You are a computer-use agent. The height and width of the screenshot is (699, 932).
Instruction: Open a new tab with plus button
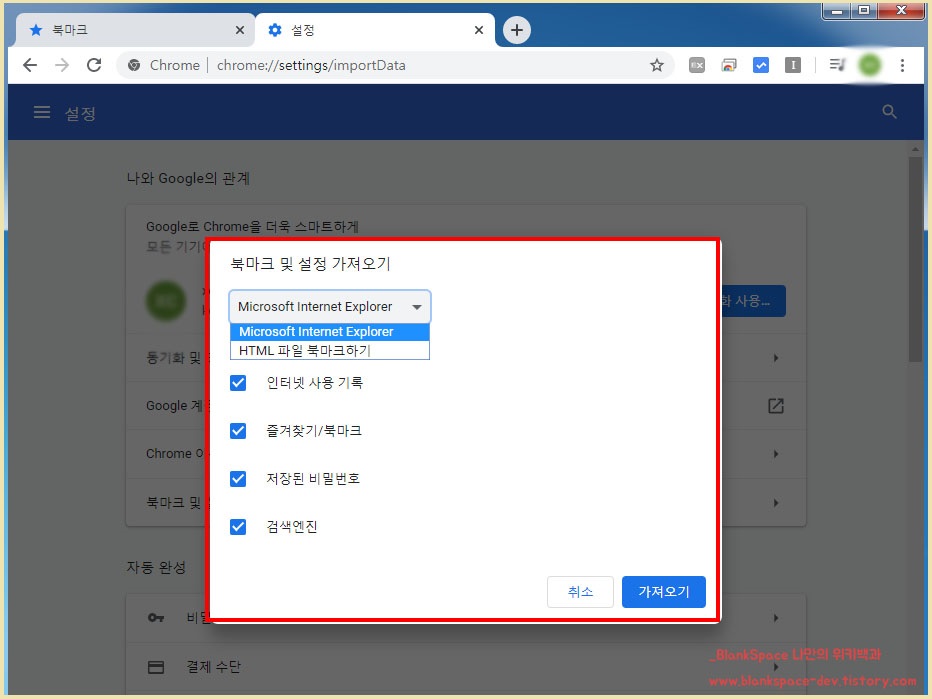click(517, 30)
